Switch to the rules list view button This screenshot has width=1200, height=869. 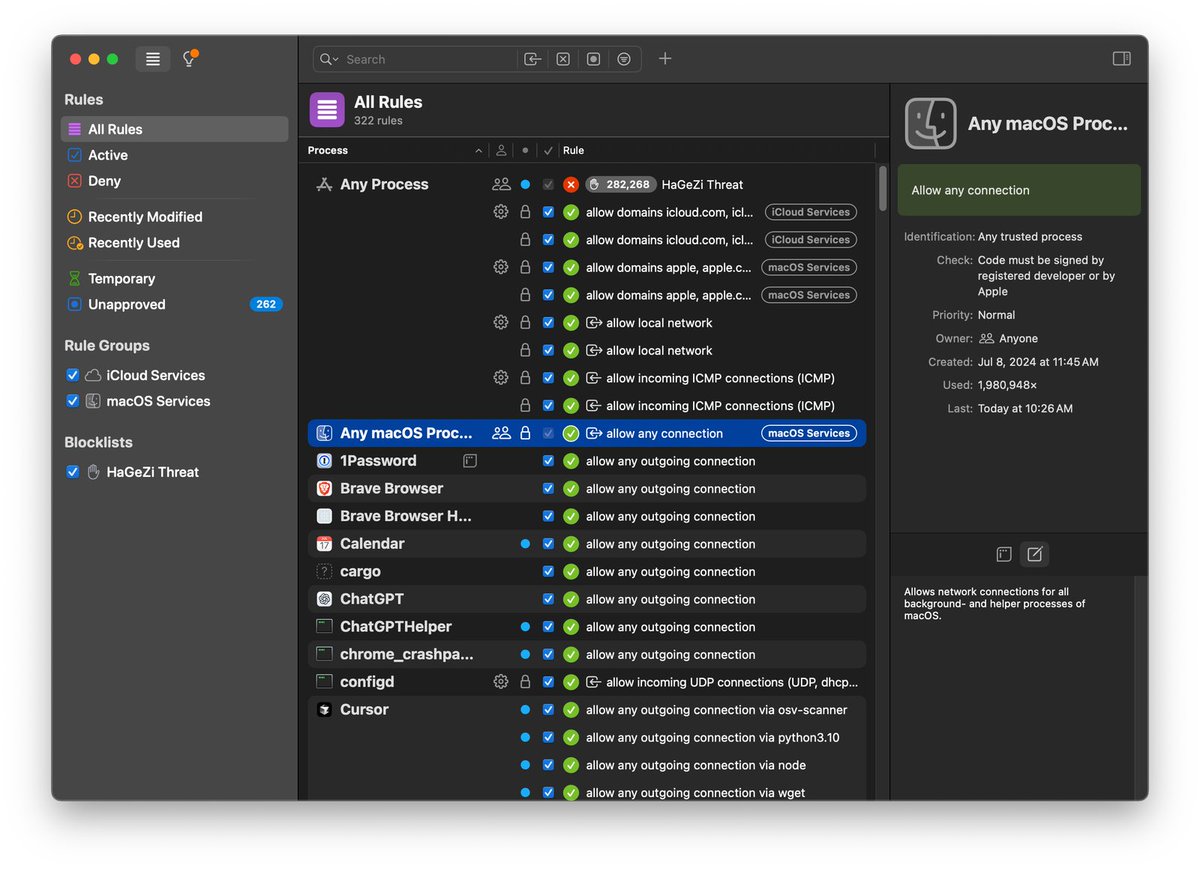[153, 59]
